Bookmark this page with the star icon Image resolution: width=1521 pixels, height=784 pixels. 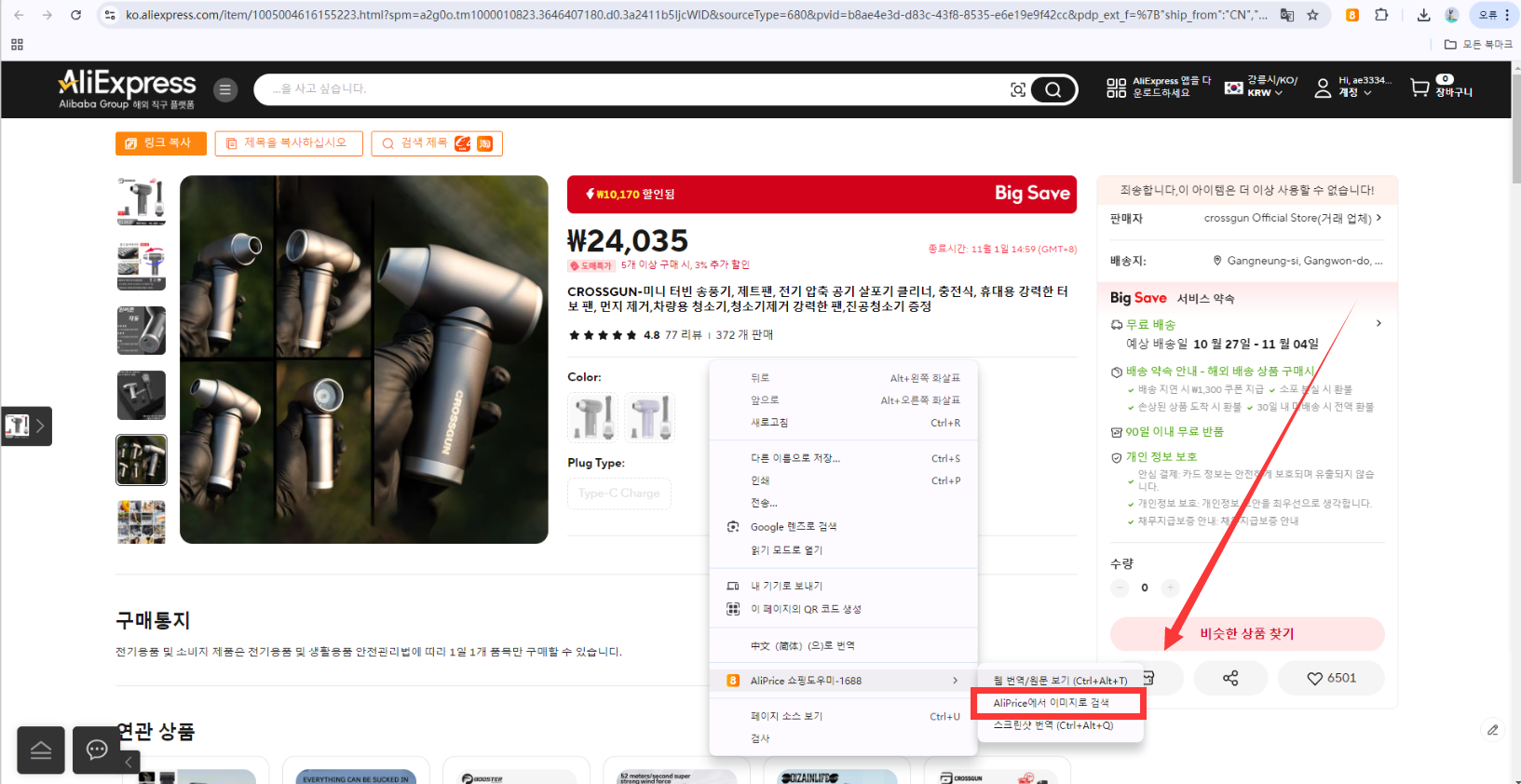pyautogui.click(x=1312, y=15)
